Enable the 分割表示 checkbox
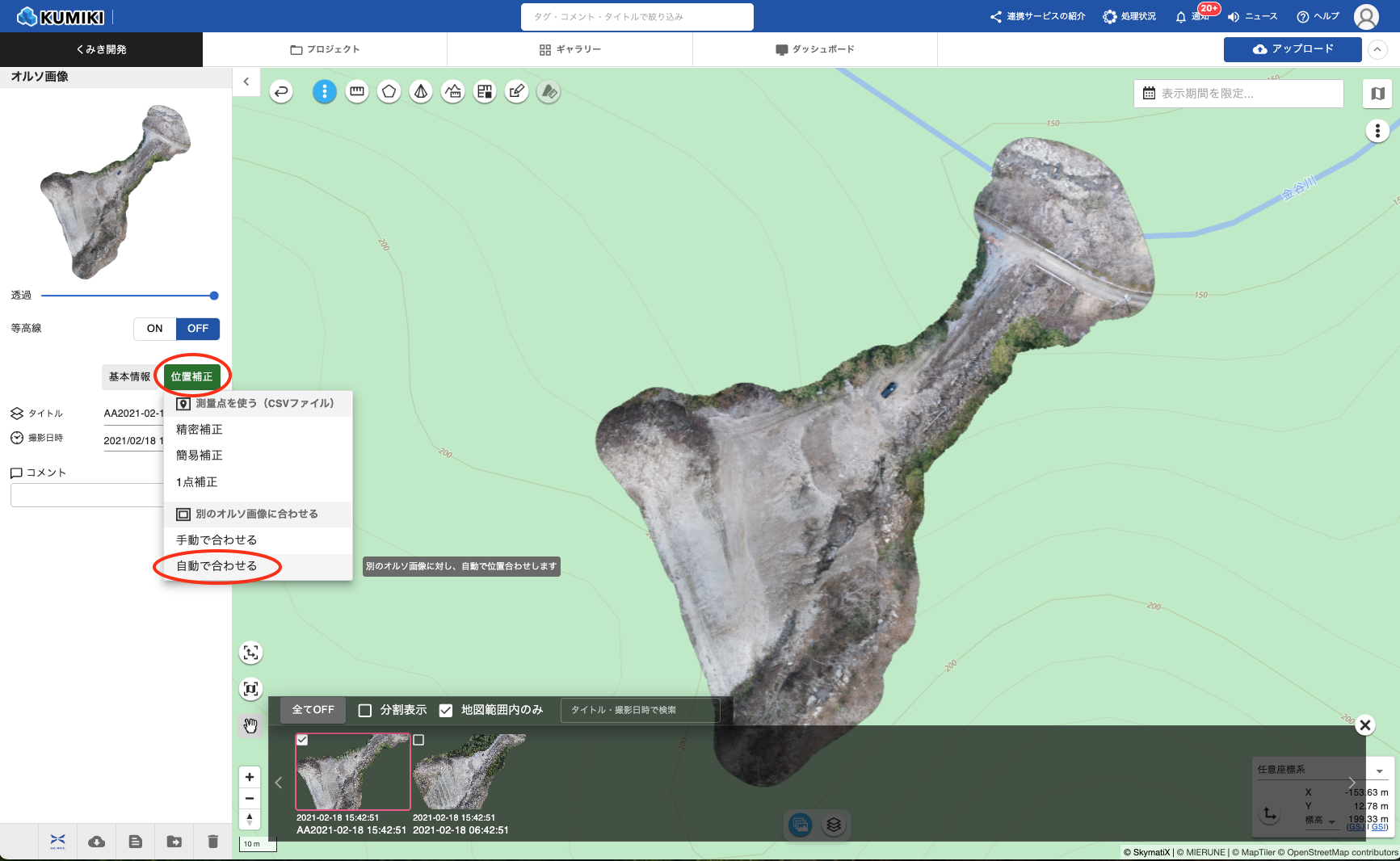Screen dimensions: 1400x861 tap(365, 710)
